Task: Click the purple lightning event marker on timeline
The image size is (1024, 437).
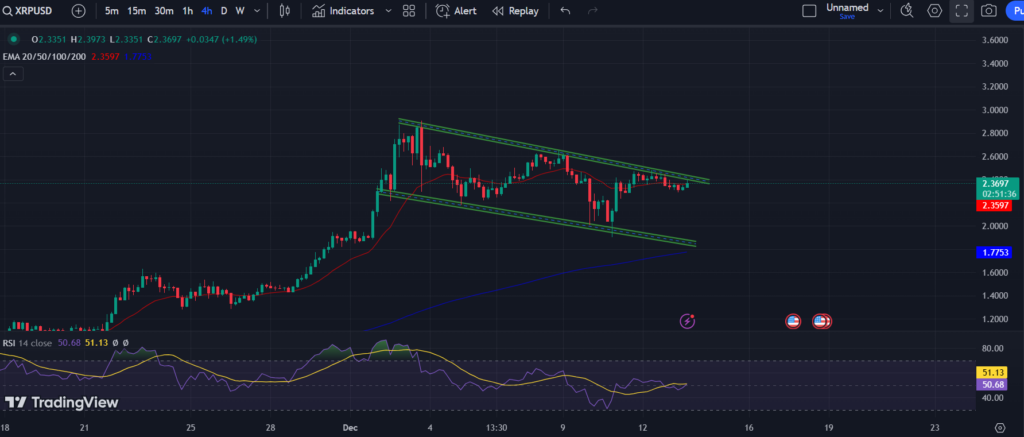Action: click(688, 321)
